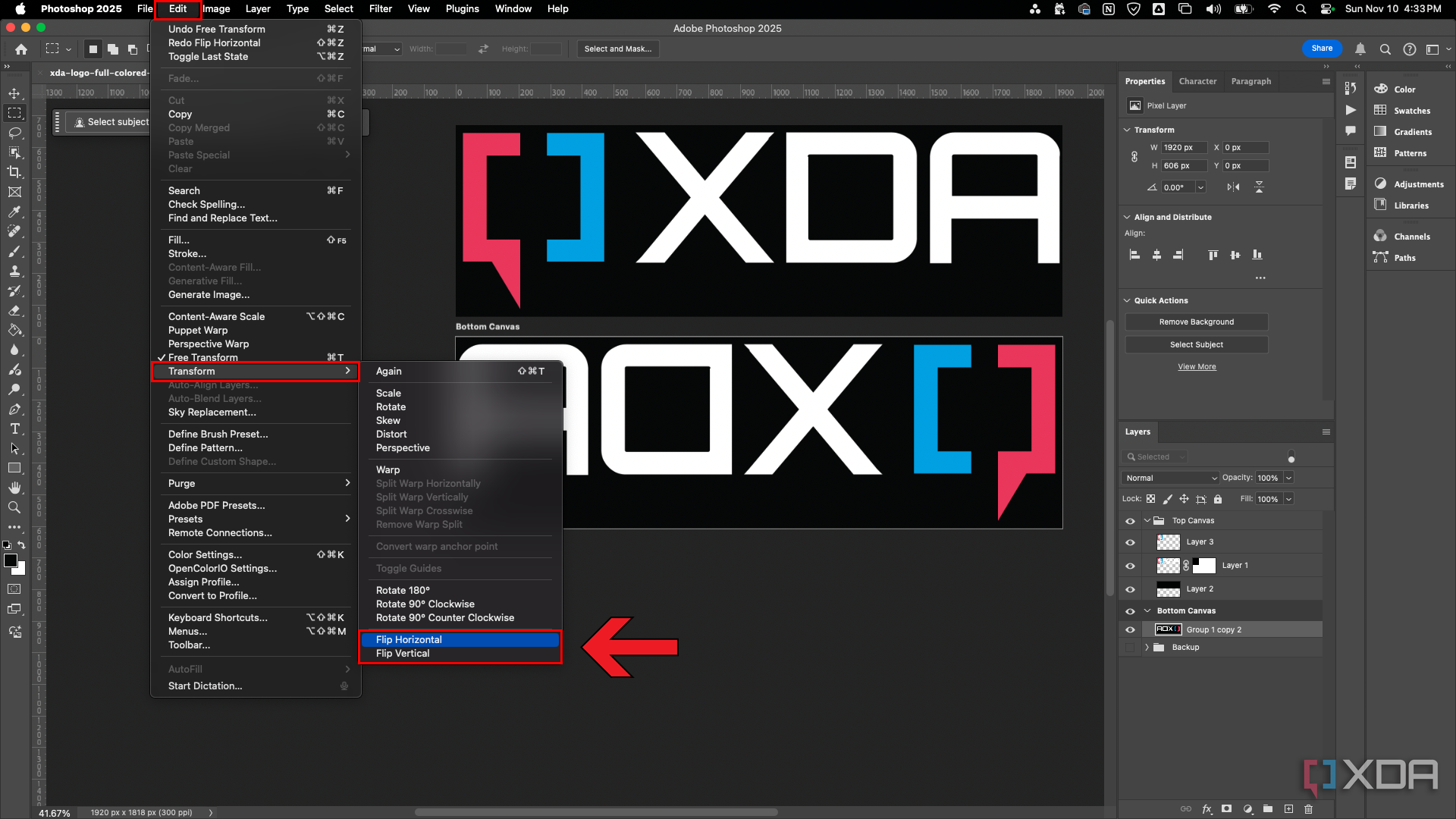Click the Home icon in options bar
1456x819 pixels.
21,49
